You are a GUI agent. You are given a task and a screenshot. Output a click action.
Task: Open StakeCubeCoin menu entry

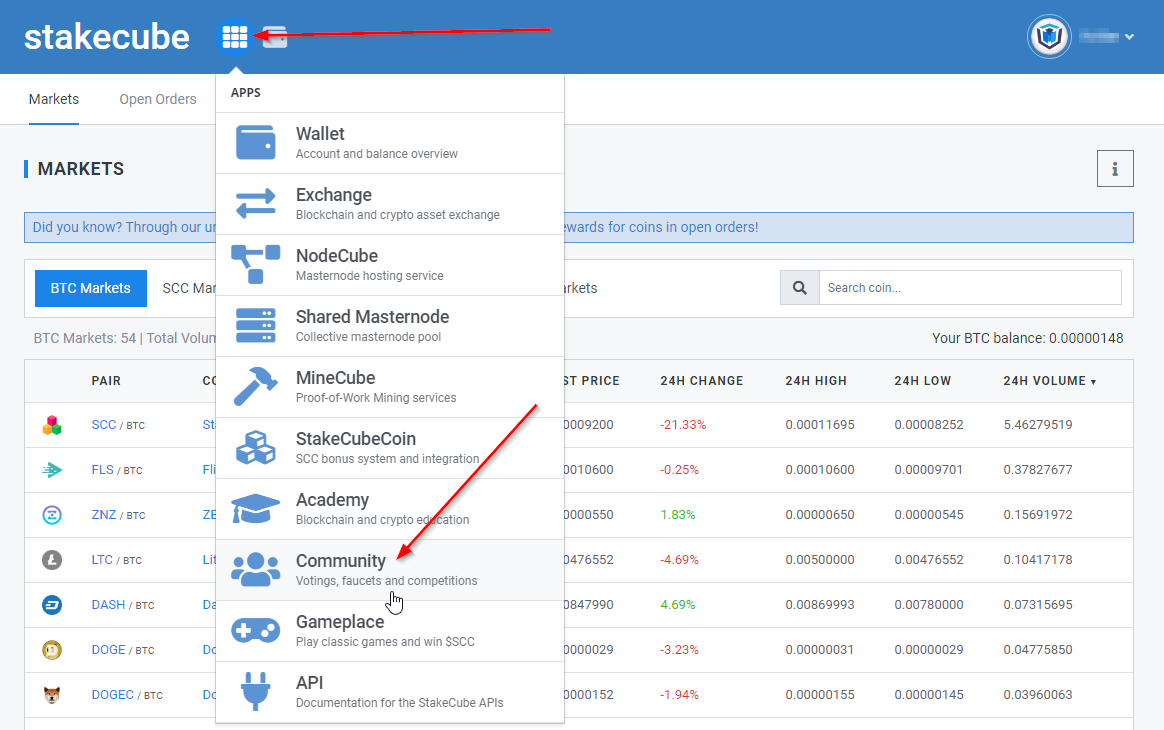[390, 448]
